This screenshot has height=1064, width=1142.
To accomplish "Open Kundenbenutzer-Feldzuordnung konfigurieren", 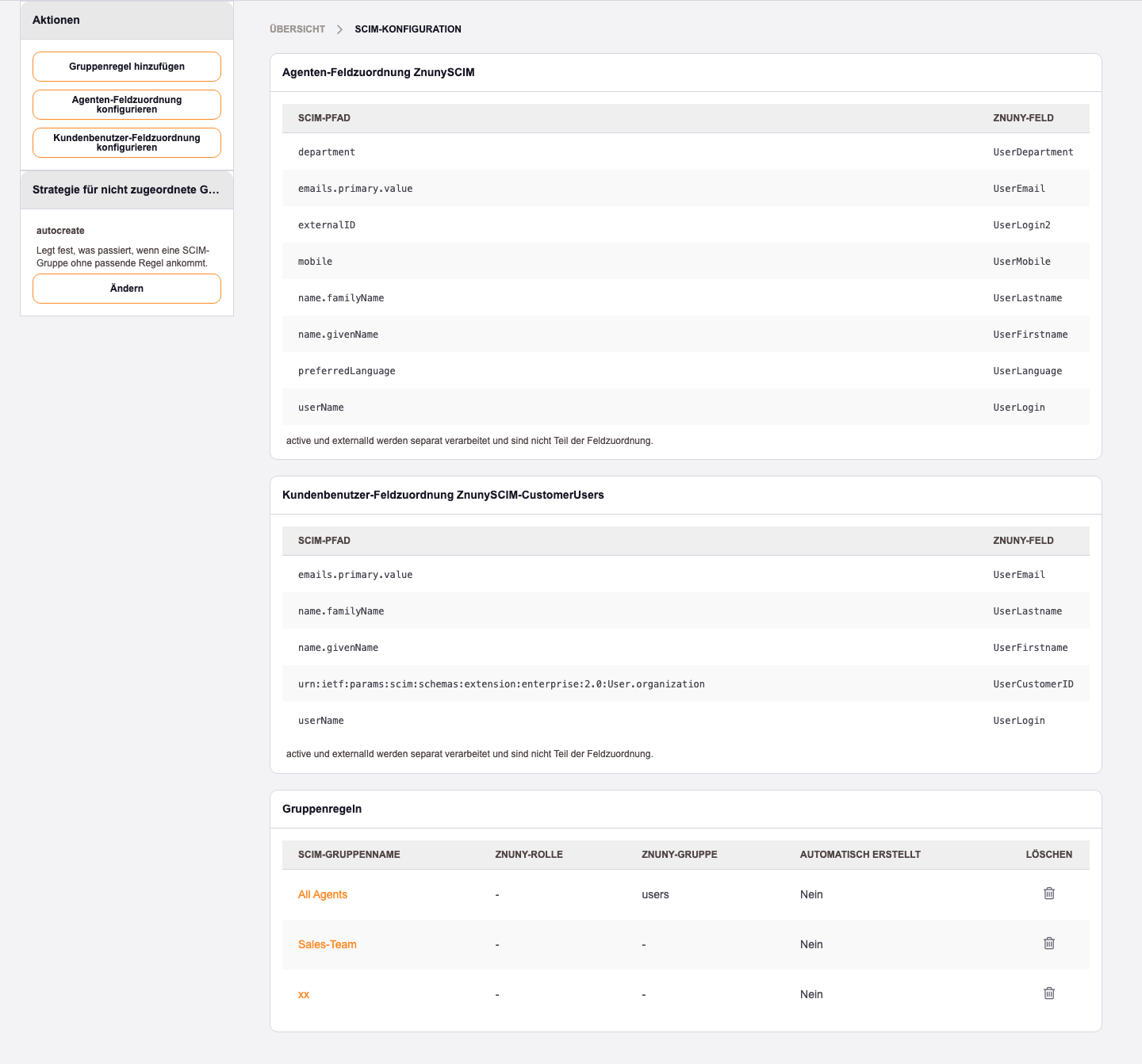I will click(127, 143).
